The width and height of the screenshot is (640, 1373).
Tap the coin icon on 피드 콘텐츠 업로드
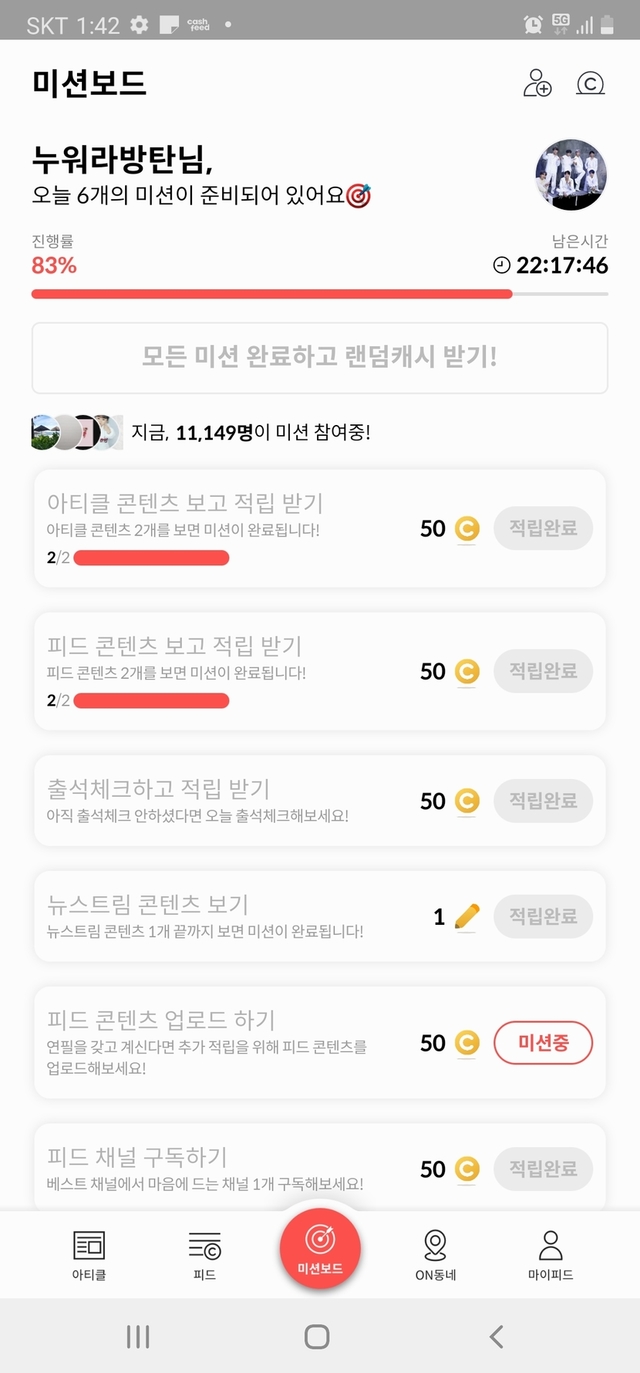(467, 1043)
